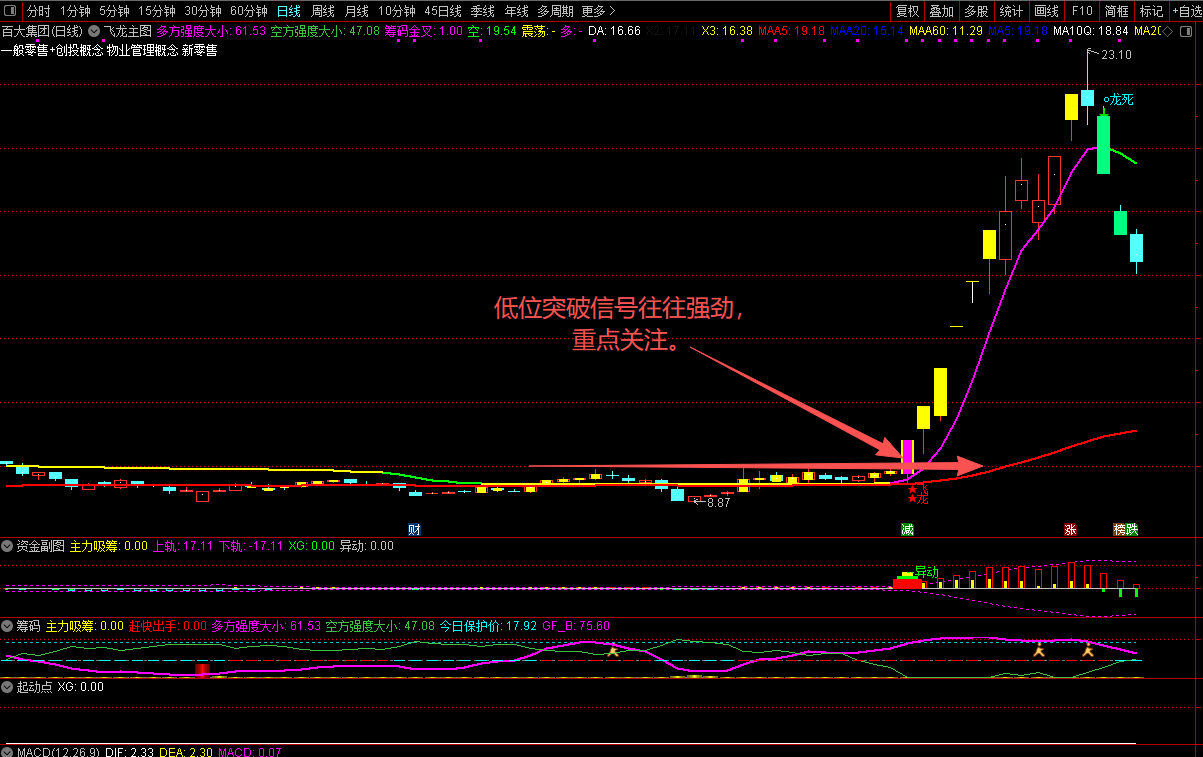Expand the 飞龙主图 indicator dropdown
The image size is (1203, 757).
pyautogui.click(x=94, y=31)
